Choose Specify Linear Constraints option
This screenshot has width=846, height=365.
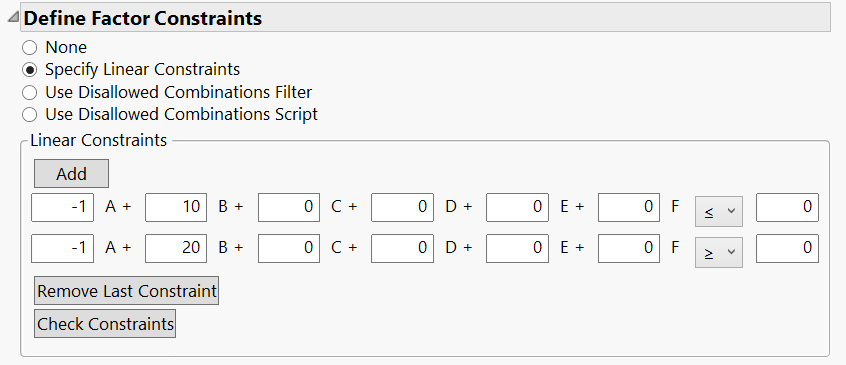coord(29,70)
